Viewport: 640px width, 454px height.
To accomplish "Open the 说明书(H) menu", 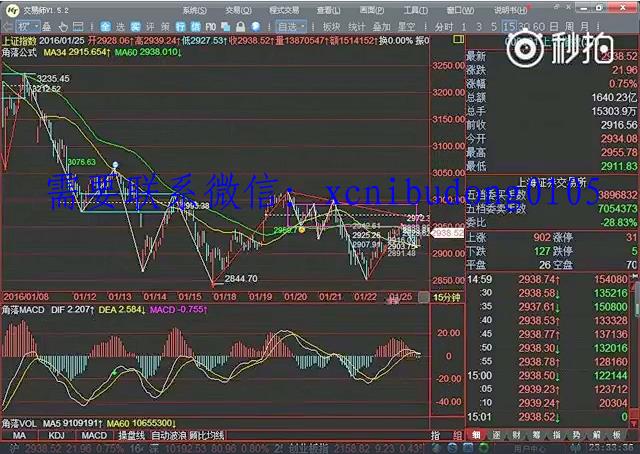I will coord(510,10).
